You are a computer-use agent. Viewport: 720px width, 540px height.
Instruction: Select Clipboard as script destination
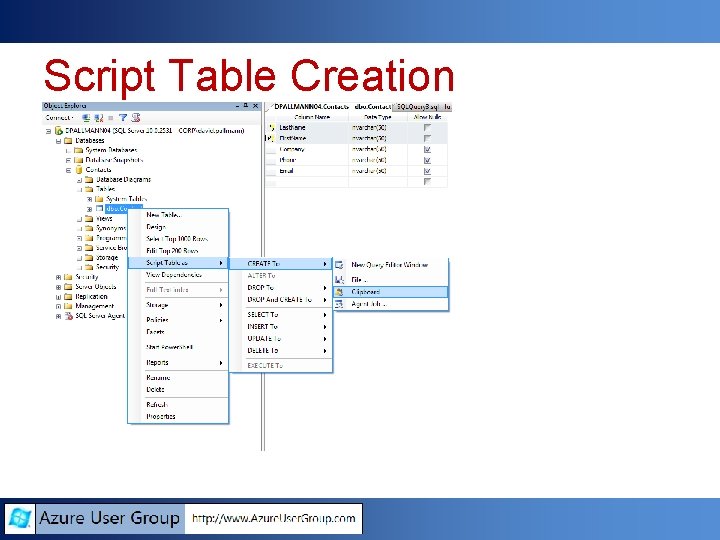click(x=390, y=292)
